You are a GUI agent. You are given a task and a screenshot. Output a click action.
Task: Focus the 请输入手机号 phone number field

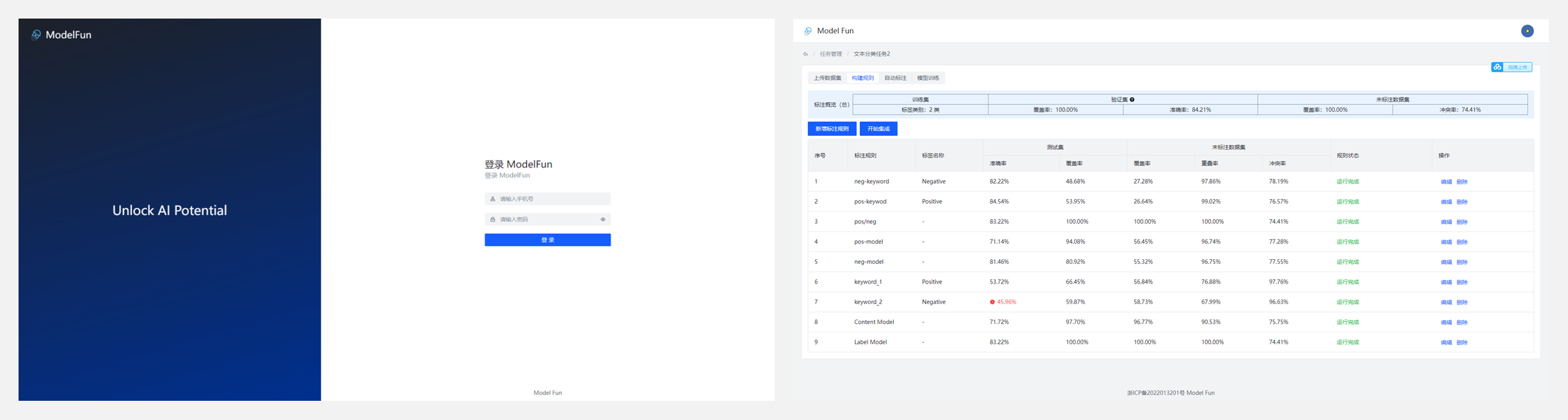click(548, 199)
